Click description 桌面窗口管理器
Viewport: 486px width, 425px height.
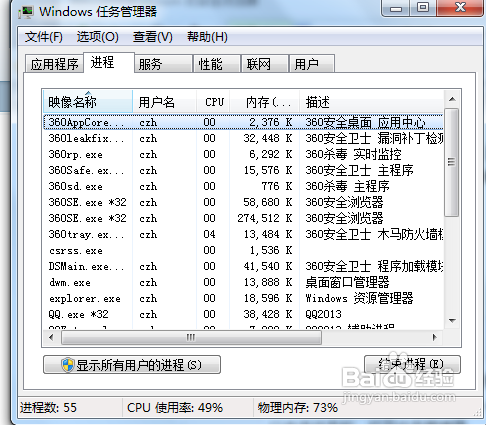[x=347, y=282]
